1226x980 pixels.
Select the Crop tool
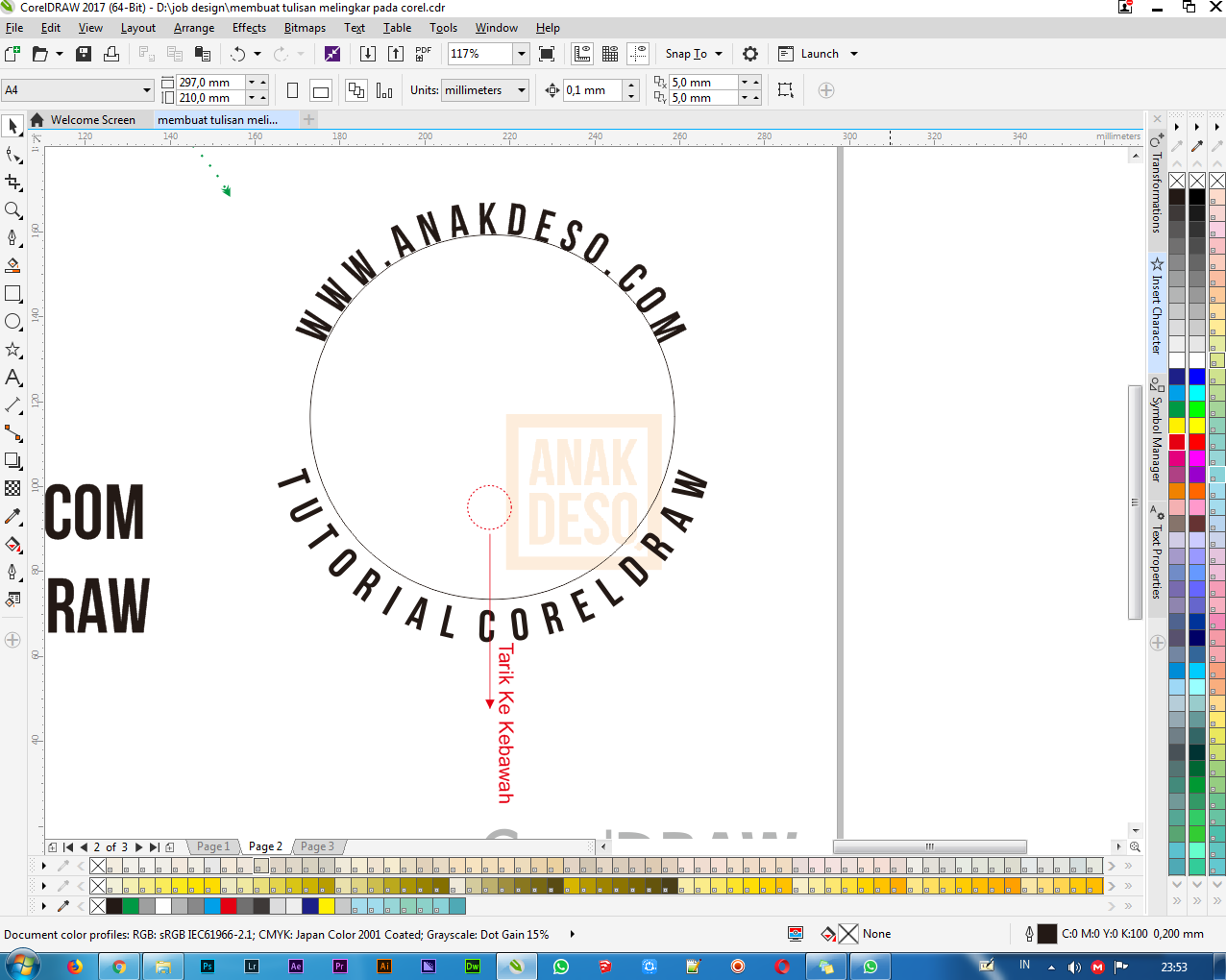click(12, 182)
